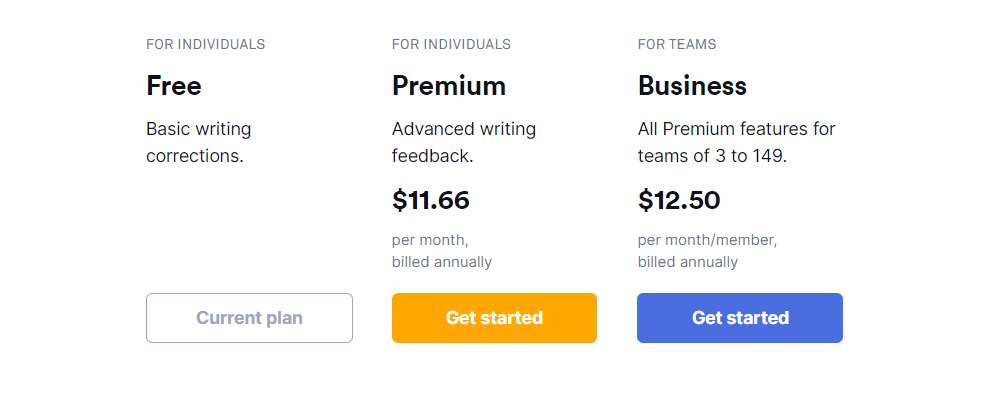
Task: Click the blue Business Get started button
Action: (740, 318)
